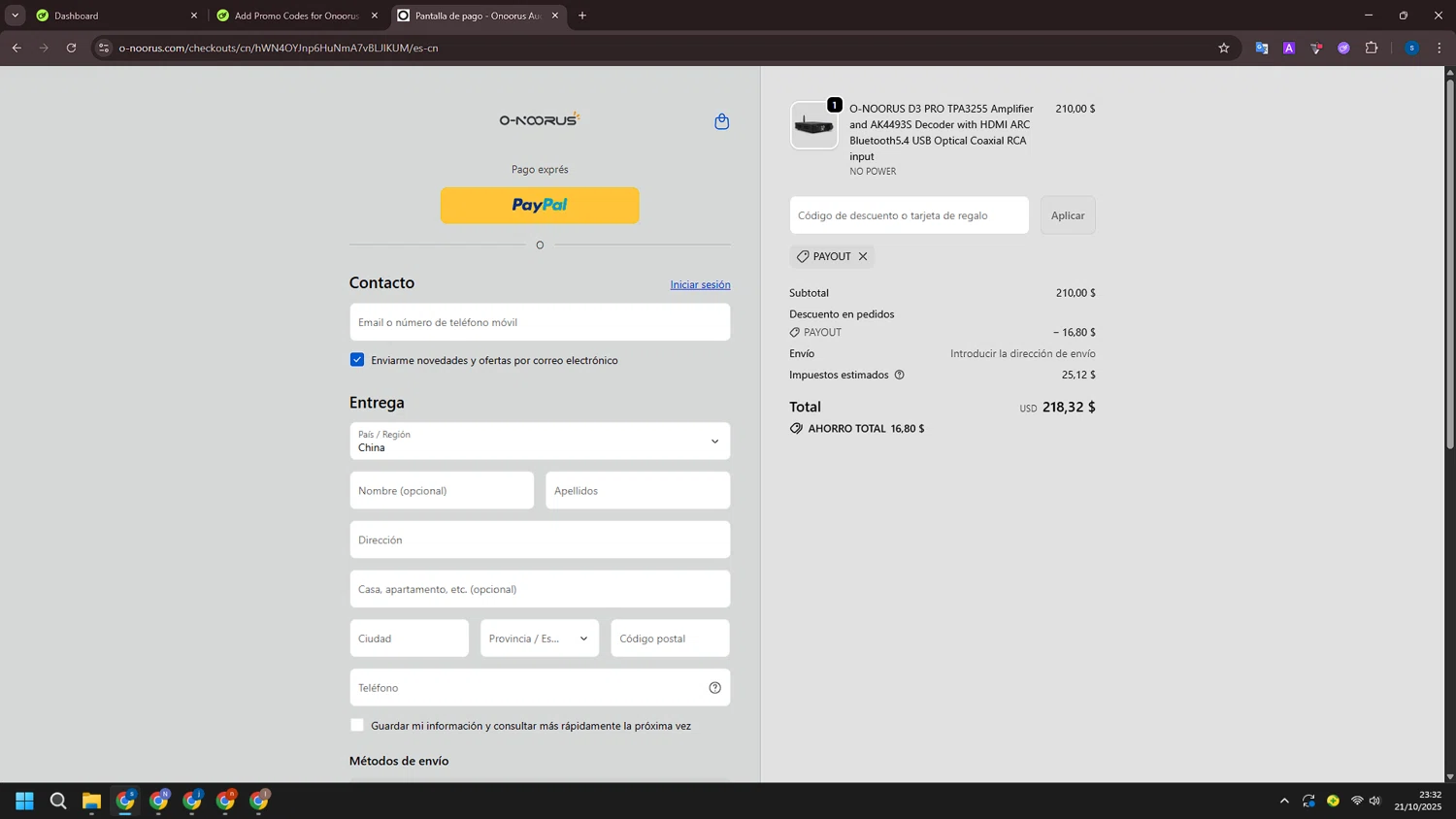Click the Total 218,32 $ amount
This screenshot has height=819, width=1456.
(x=1069, y=407)
